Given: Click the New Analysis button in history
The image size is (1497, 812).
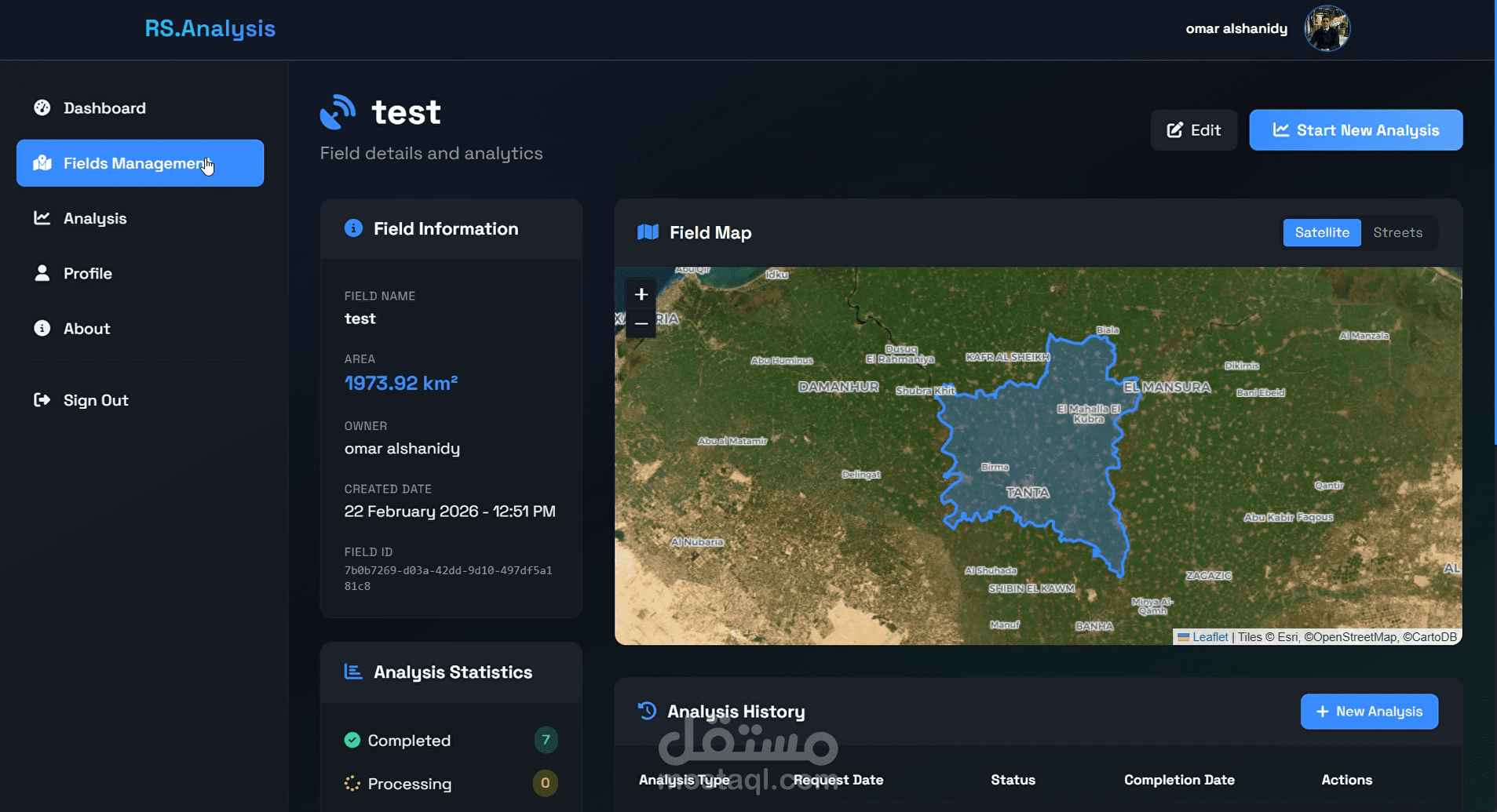Looking at the screenshot, I should pos(1369,712).
